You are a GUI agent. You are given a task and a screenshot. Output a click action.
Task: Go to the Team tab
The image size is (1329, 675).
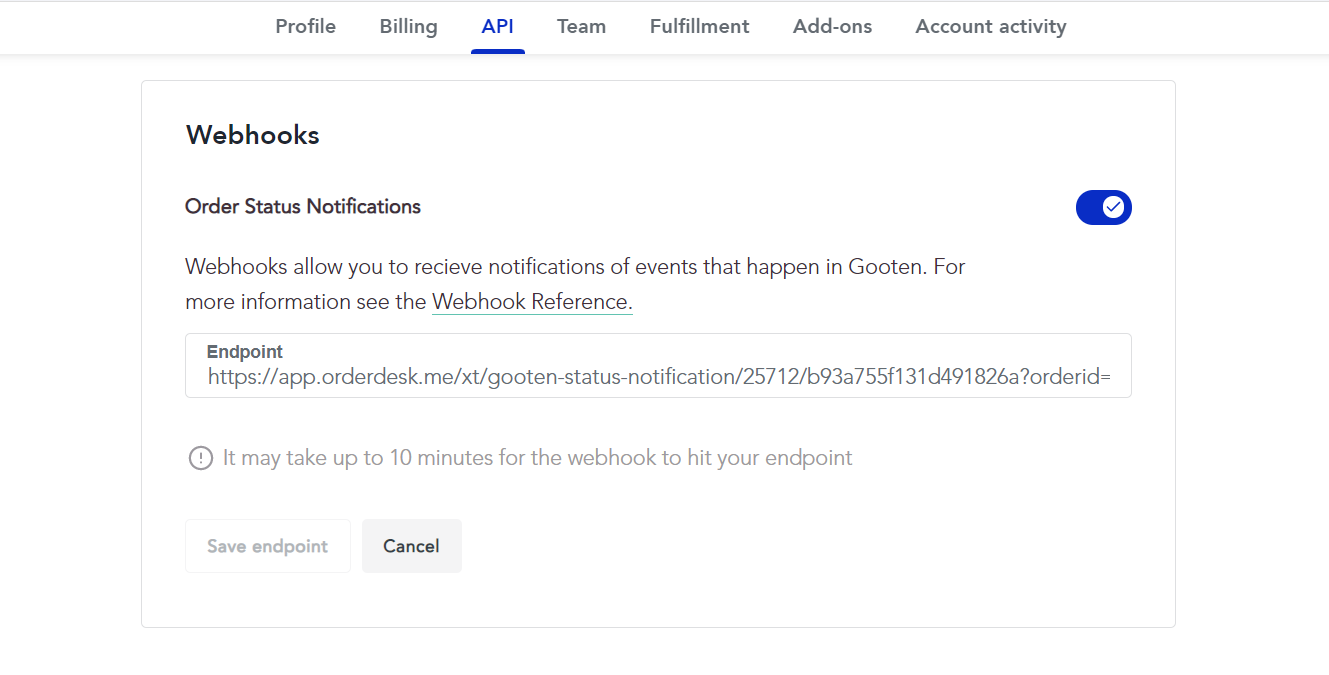pos(581,27)
